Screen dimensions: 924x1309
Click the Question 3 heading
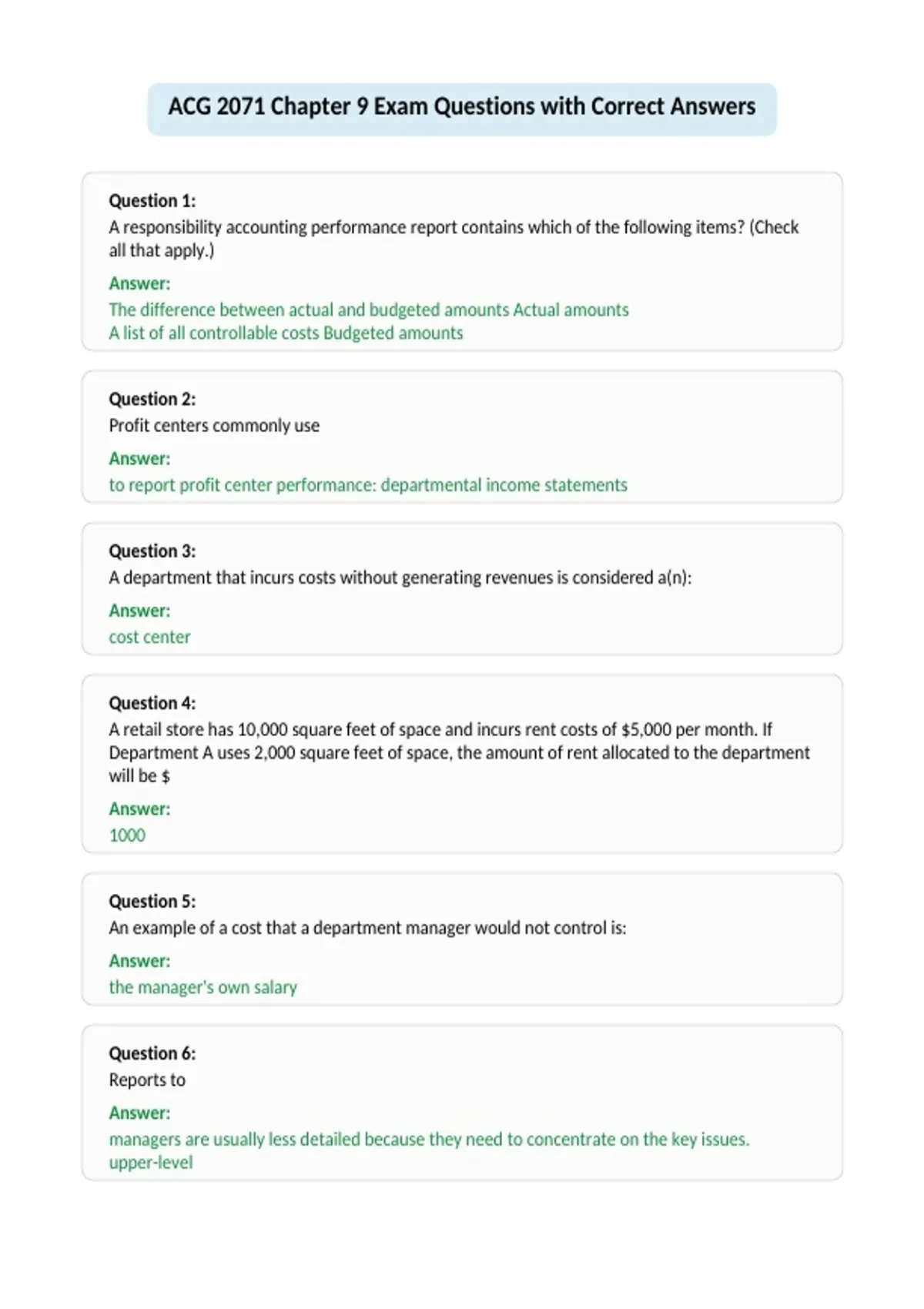[x=152, y=551]
